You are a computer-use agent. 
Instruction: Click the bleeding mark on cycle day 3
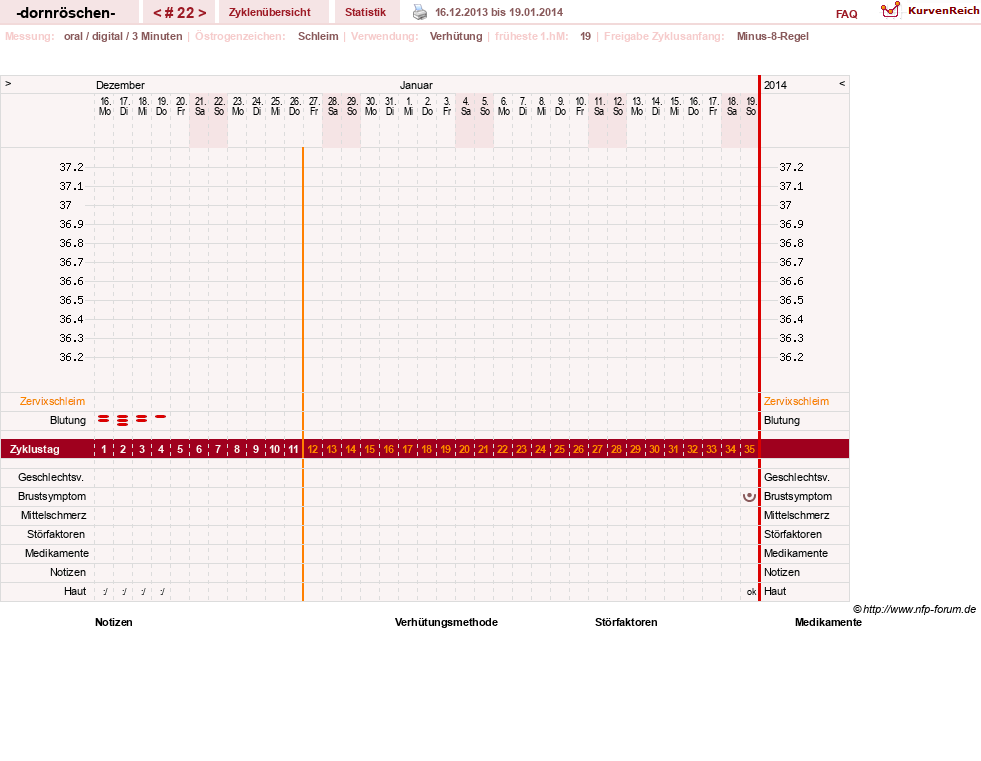click(141, 419)
